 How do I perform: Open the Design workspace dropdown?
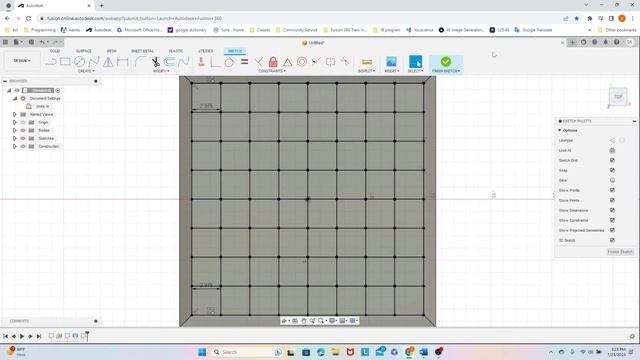[x=22, y=60]
